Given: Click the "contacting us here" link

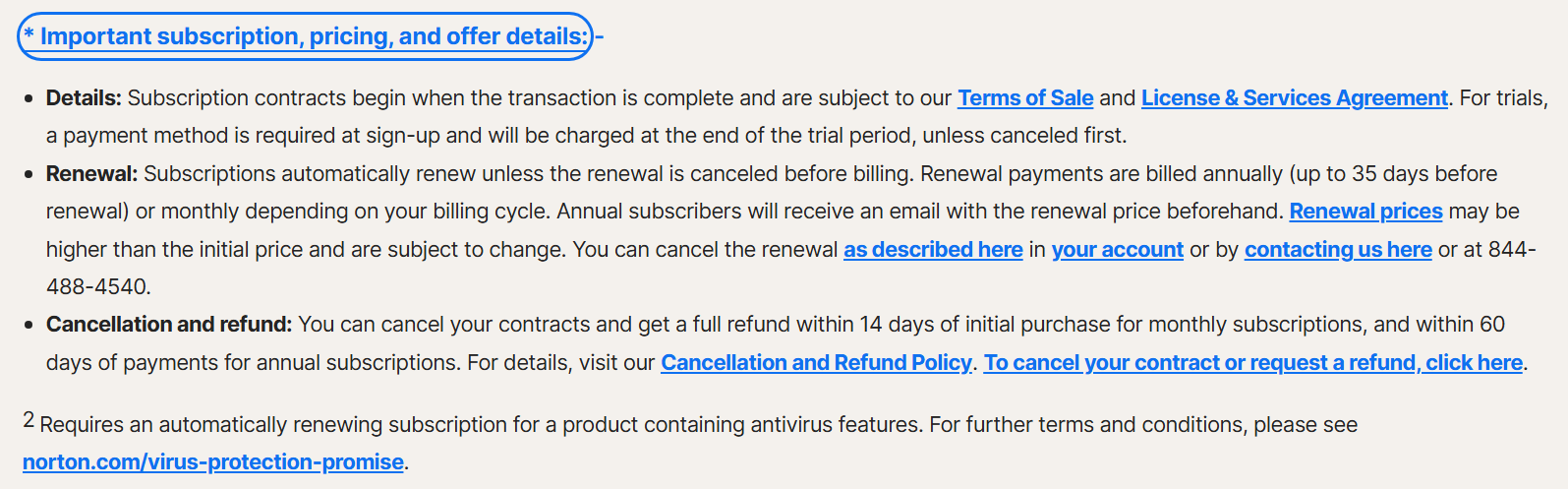Looking at the screenshot, I should pyautogui.click(x=1338, y=250).
